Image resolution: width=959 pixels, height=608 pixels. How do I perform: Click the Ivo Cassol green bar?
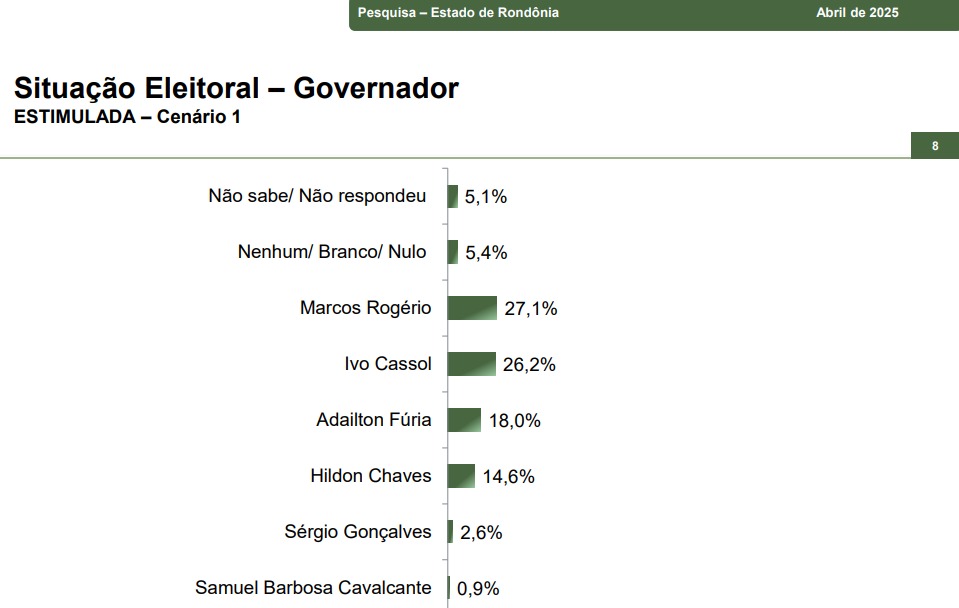pos(471,364)
